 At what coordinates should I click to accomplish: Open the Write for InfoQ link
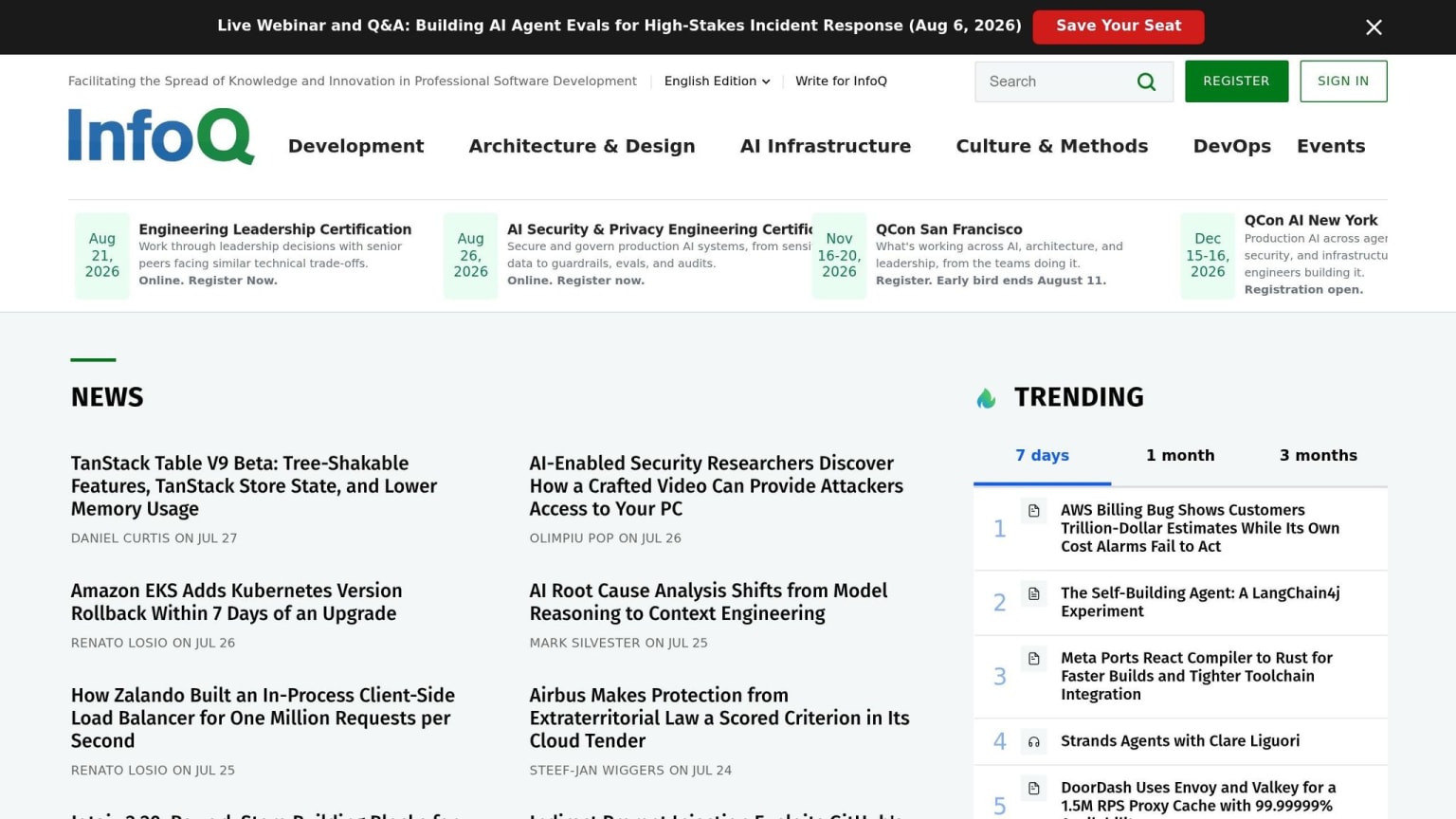point(841,82)
